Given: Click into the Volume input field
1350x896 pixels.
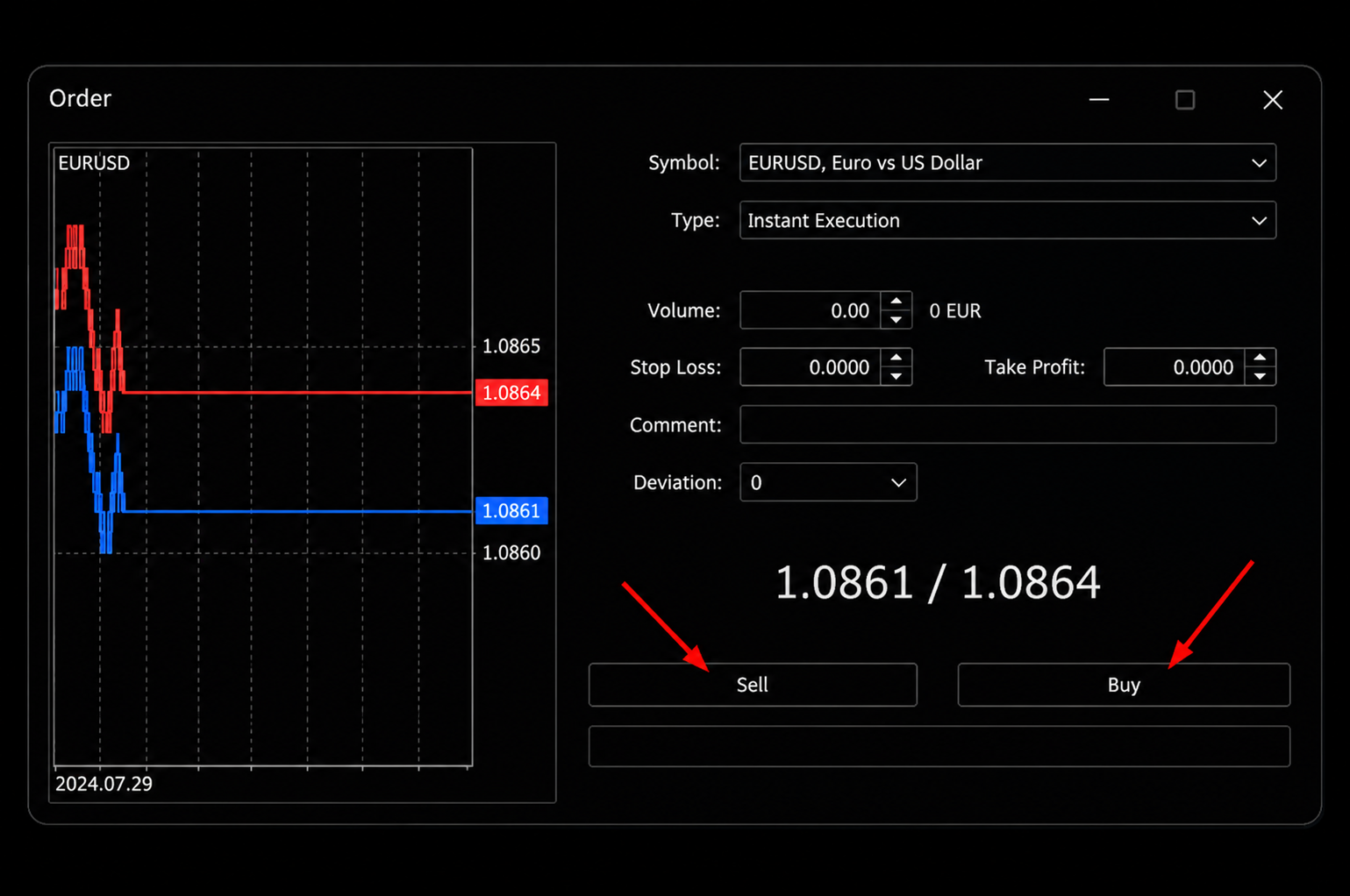Looking at the screenshot, I should 810,310.
